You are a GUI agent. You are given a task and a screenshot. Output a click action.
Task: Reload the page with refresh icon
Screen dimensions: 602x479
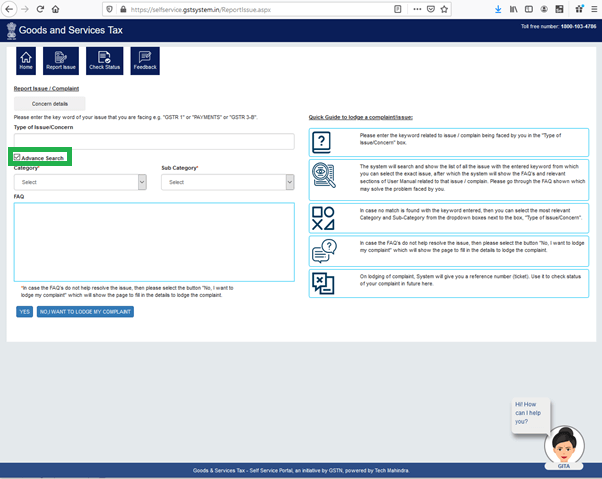pyautogui.click(x=40, y=9)
